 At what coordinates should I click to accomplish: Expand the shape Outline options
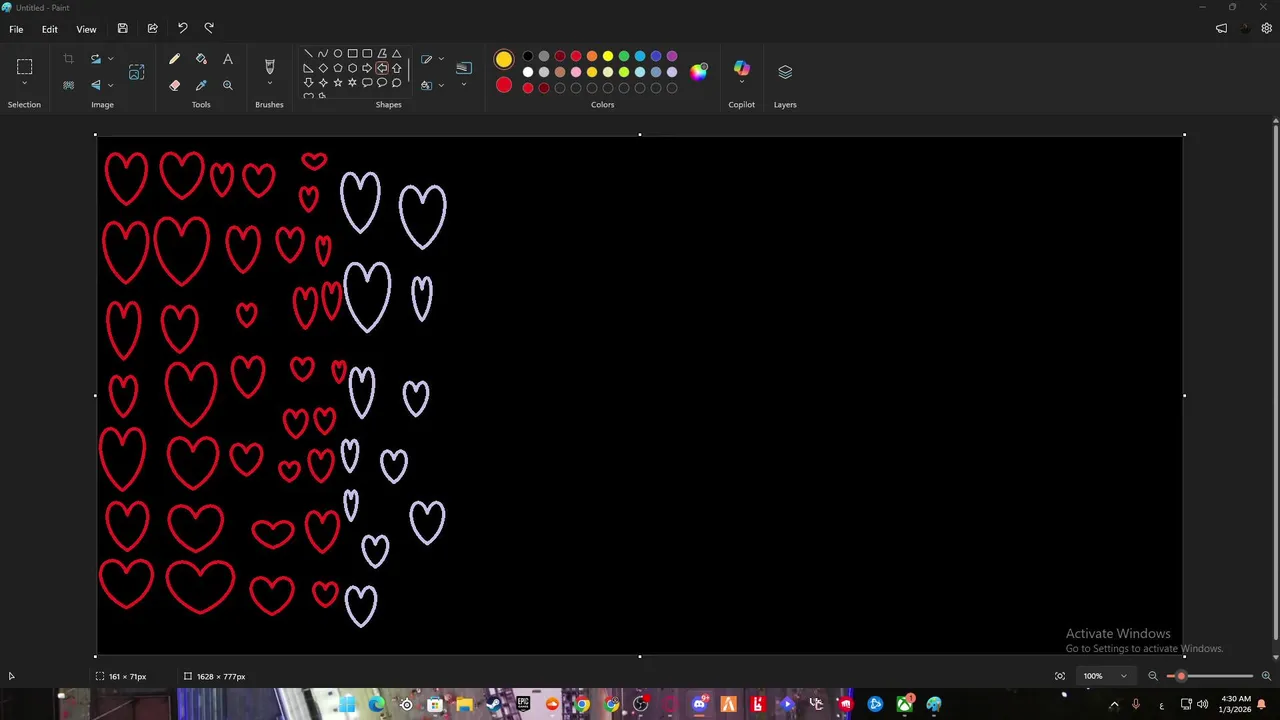[x=441, y=59]
